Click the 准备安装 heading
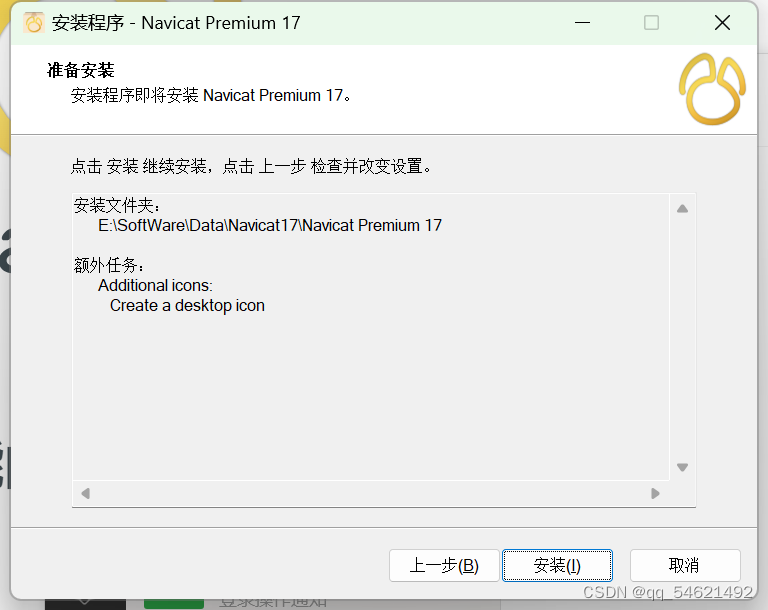 [81, 70]
